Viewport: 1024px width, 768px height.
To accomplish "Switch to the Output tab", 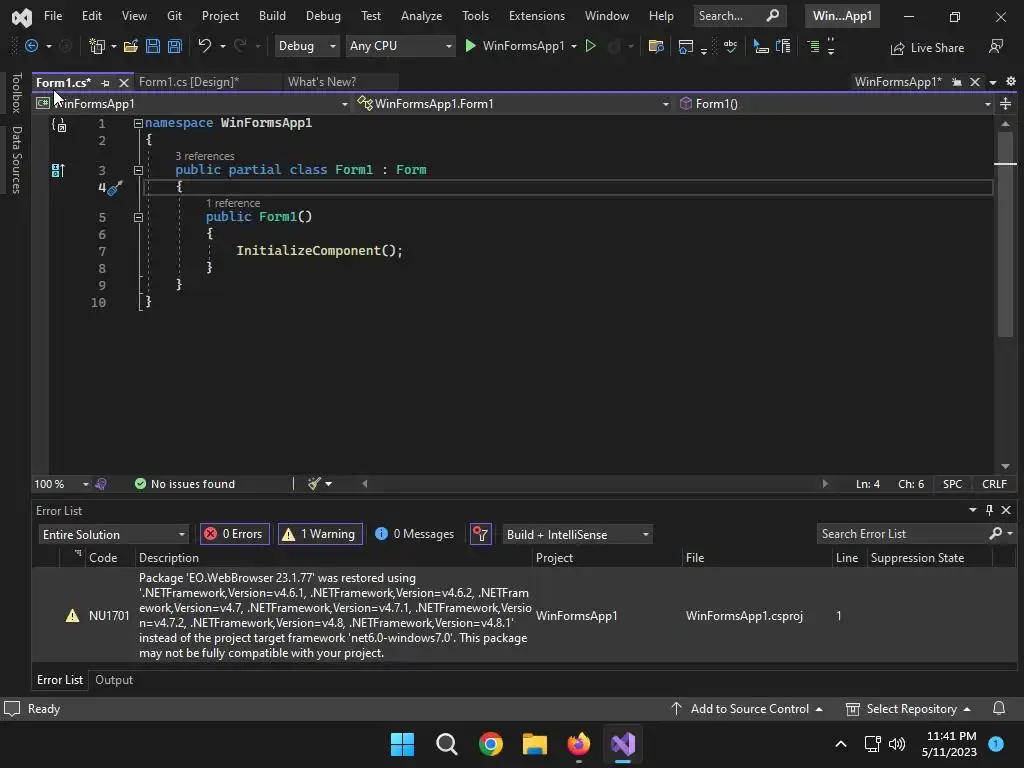I will click(x=114, y=680).
